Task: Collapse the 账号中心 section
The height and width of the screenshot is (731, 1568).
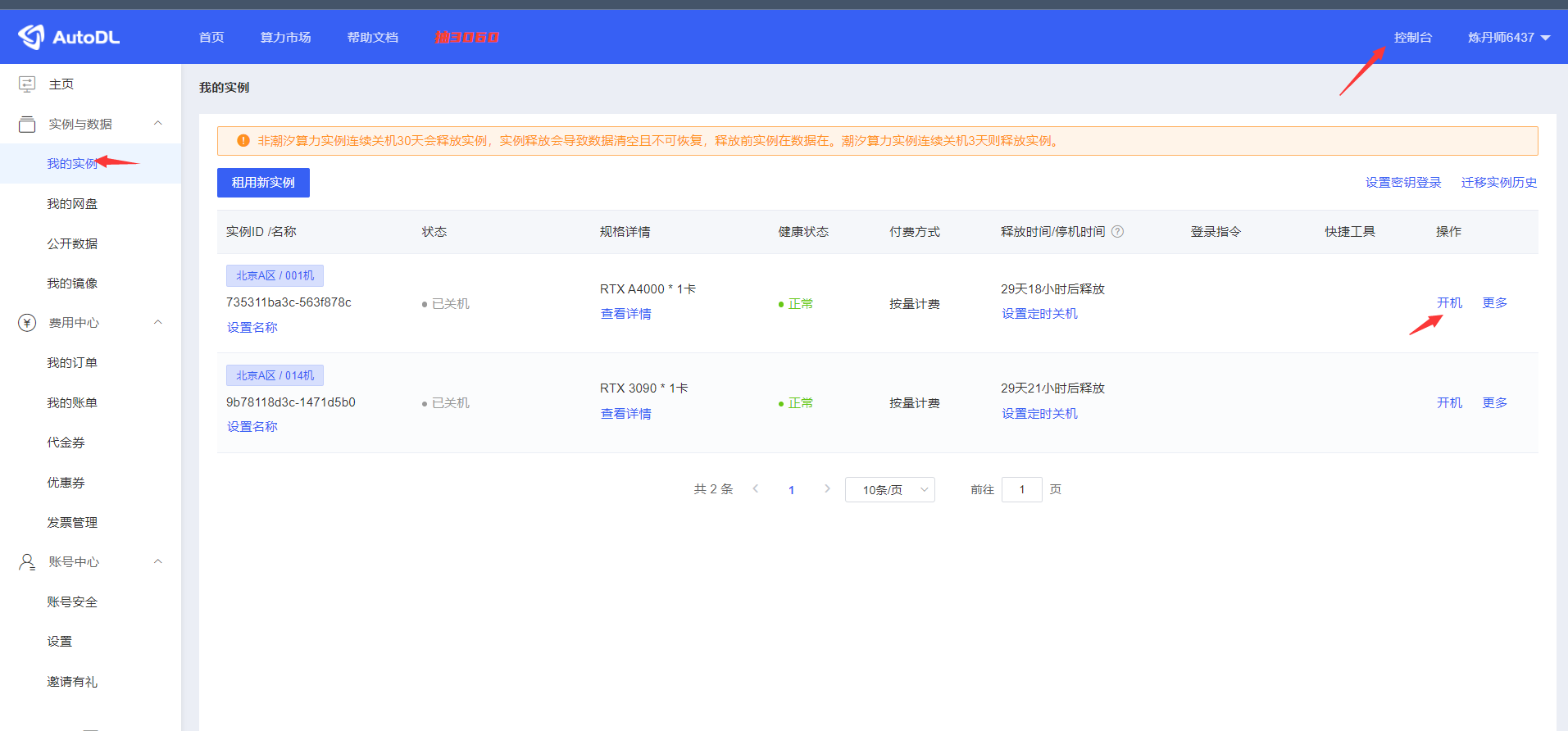Action: (x=158, y=561)
